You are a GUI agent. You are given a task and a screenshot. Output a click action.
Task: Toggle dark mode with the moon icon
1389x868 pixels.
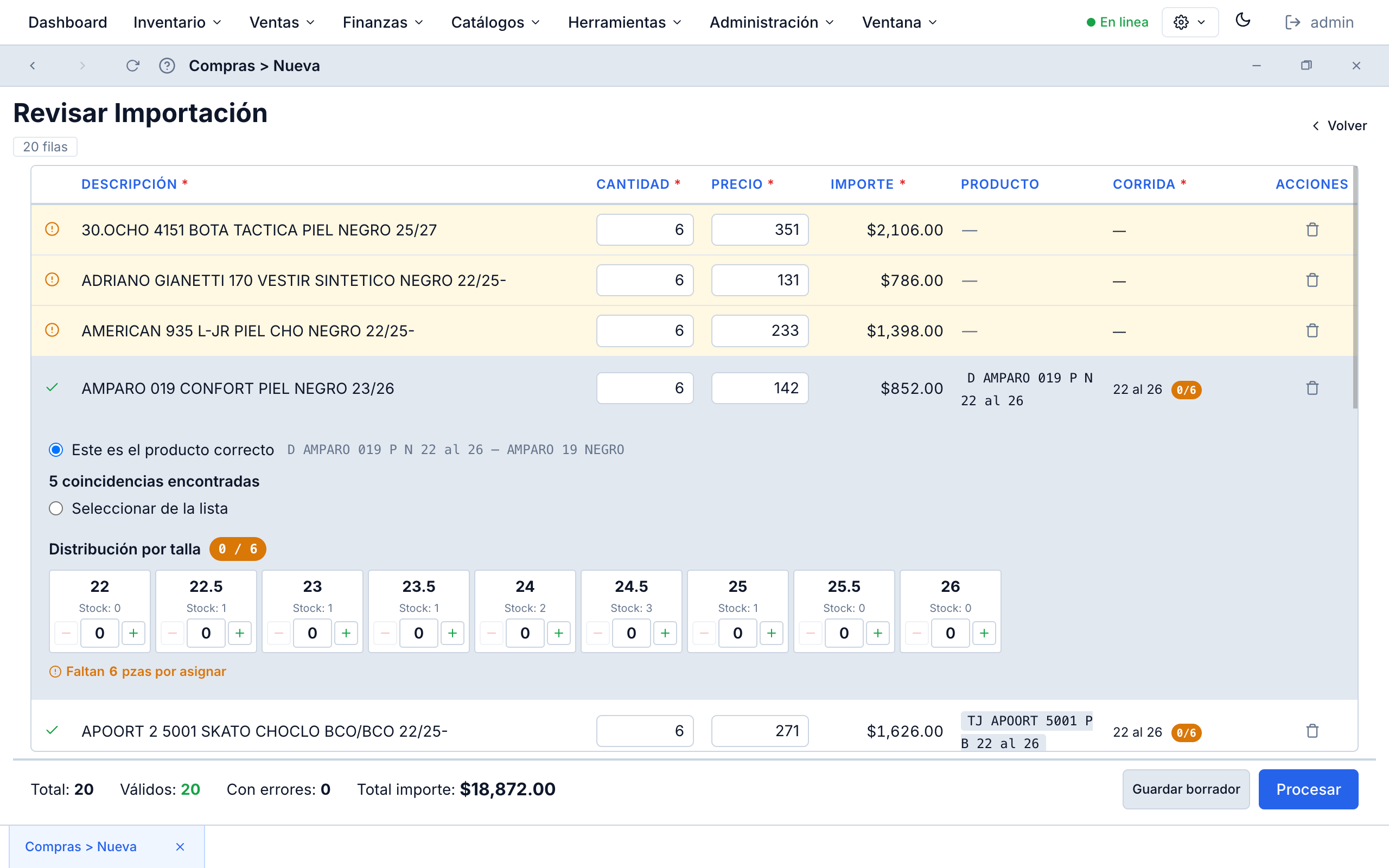tap(1243, 21)
